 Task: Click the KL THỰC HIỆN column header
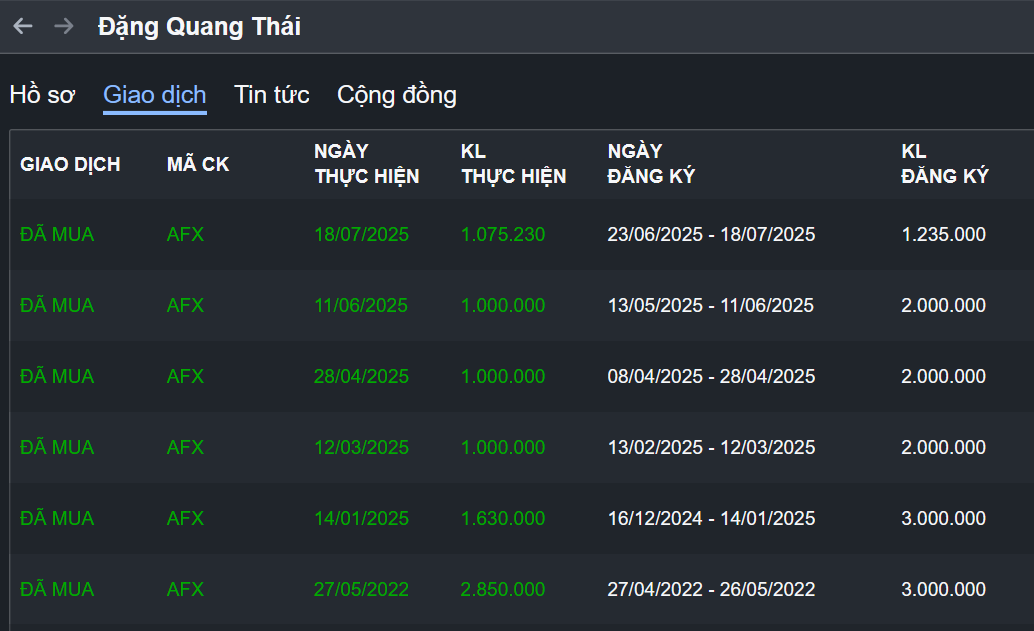click(514, 164)
